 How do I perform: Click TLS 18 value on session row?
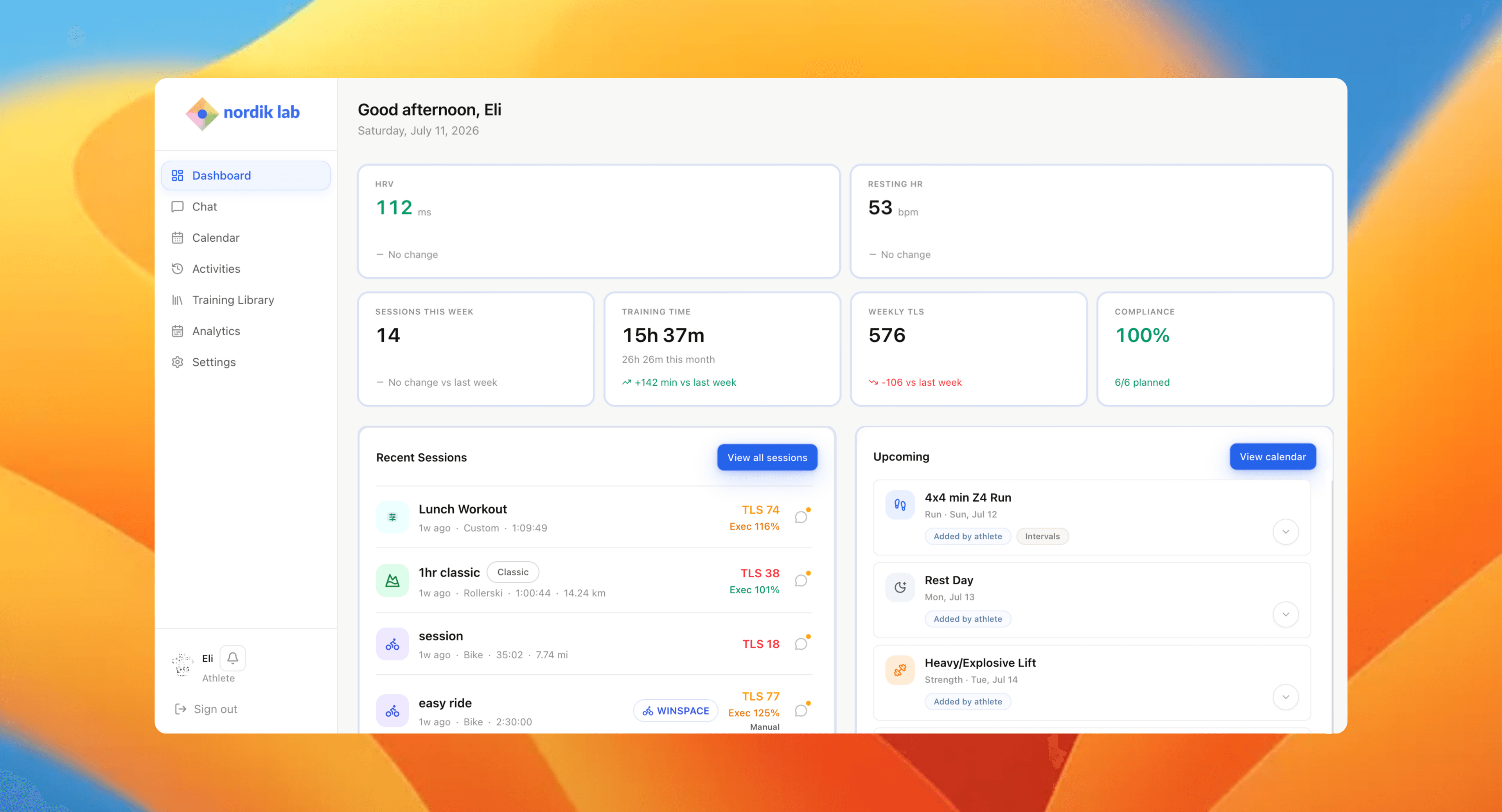coord(760,643)
